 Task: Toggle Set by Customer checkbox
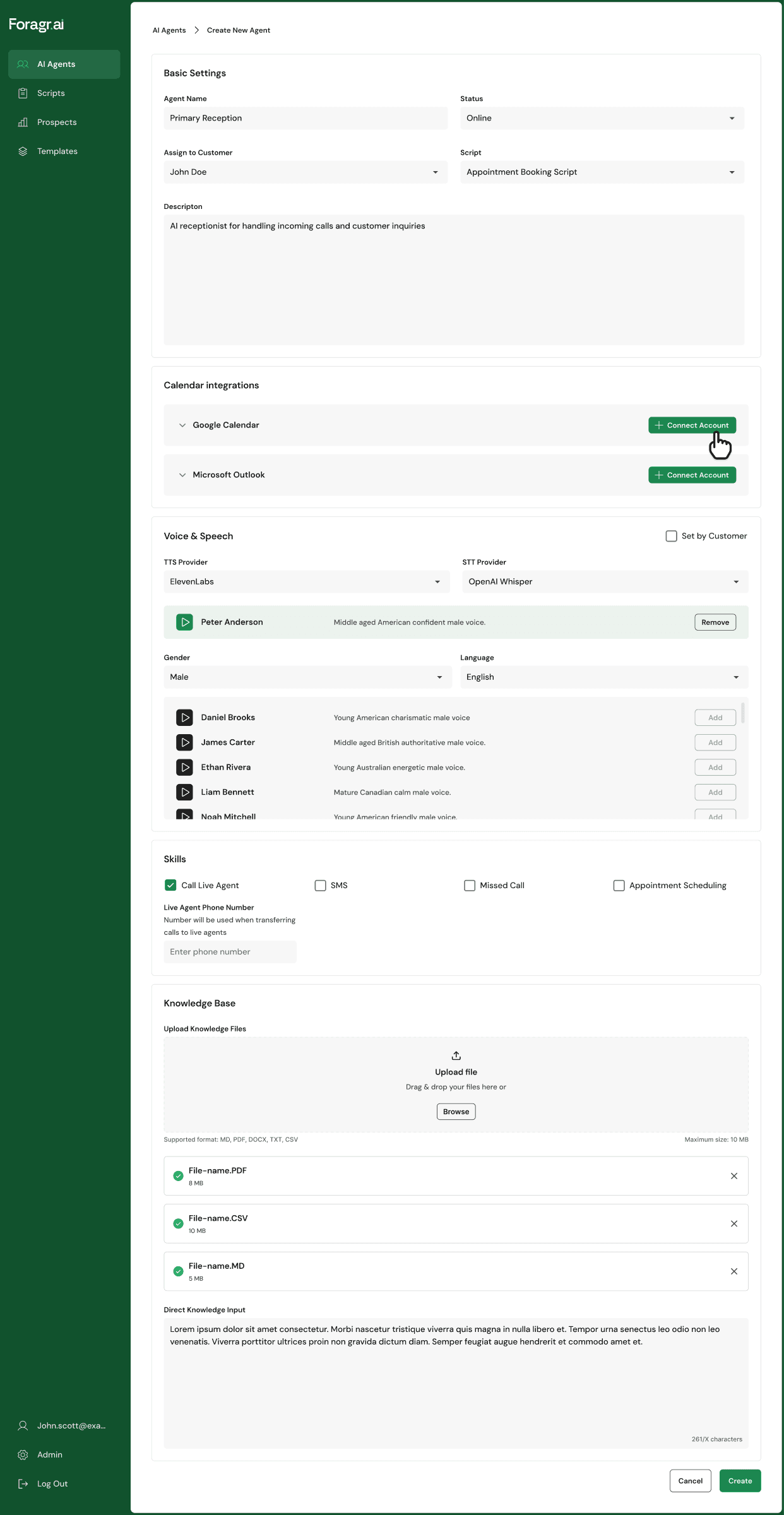(x=672, y=536)
